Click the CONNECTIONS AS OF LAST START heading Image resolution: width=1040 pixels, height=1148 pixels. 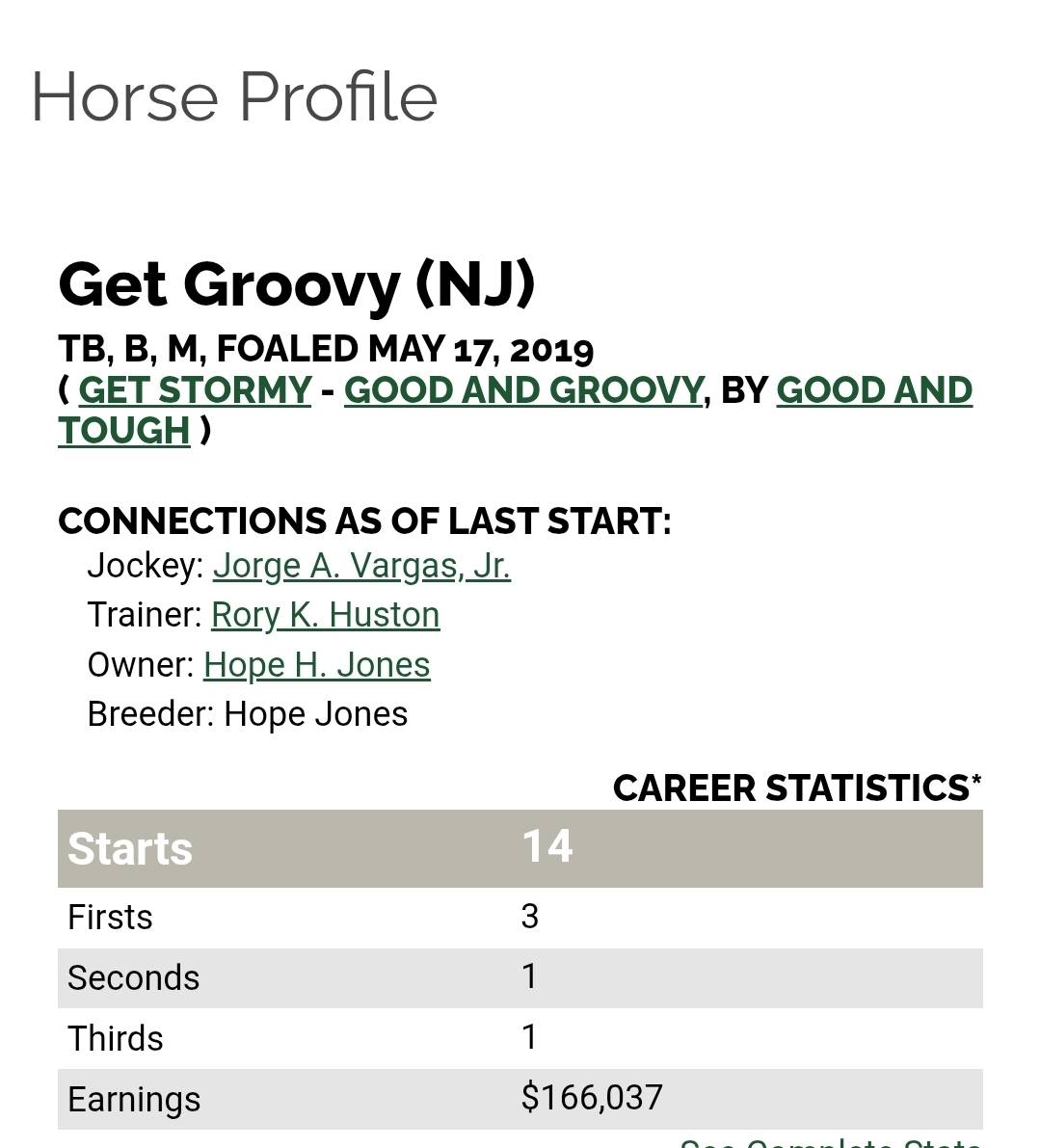364,521
